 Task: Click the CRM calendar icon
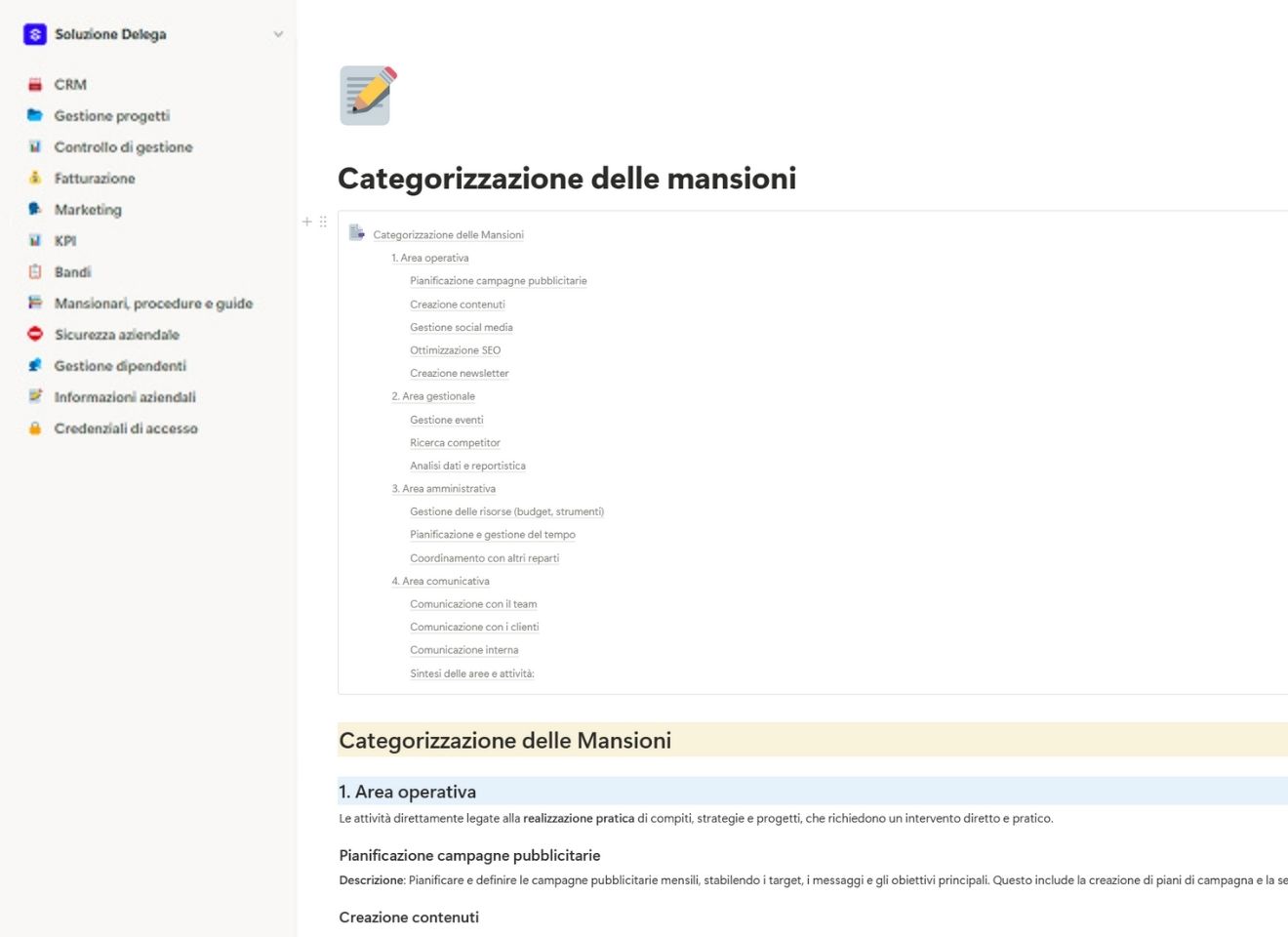(36, 84)
